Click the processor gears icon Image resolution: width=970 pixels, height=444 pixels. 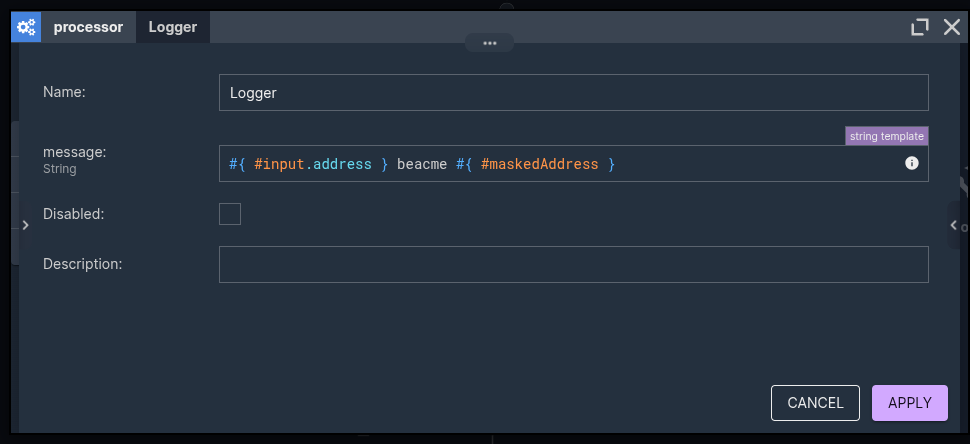click(x=26, y=27)
